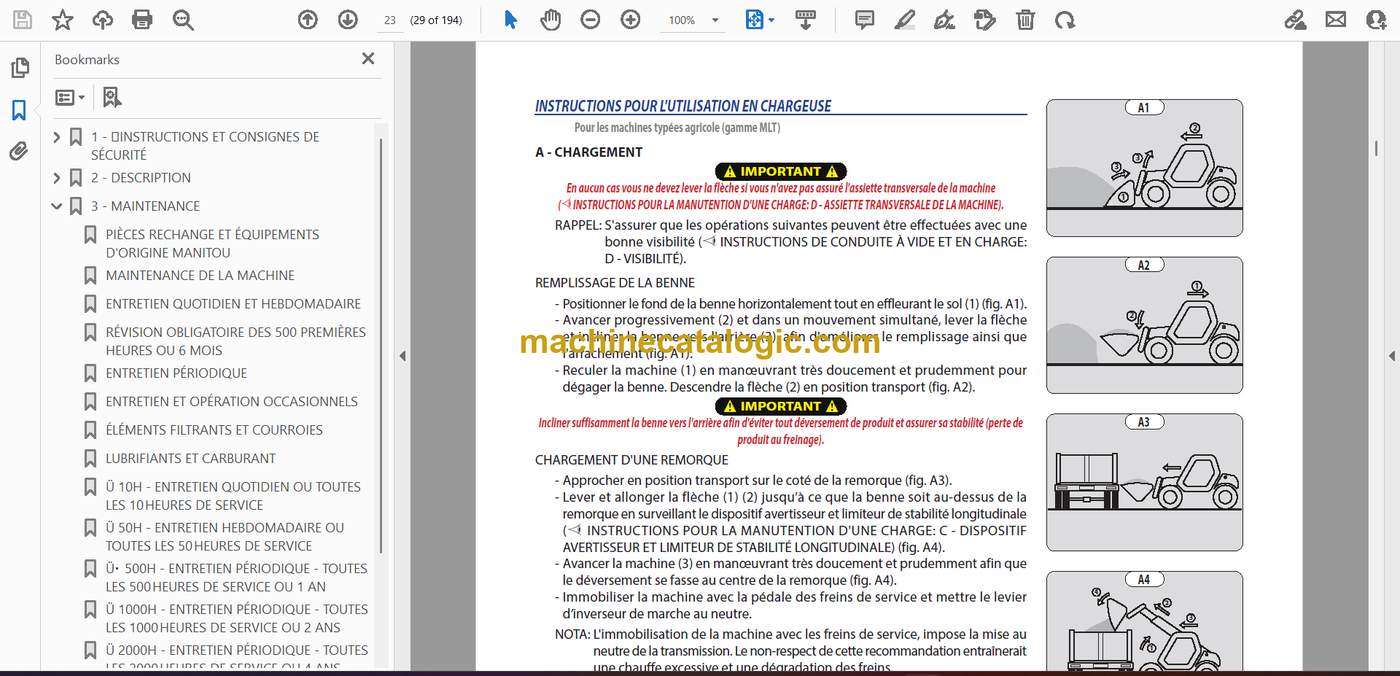Image resolution: width=1400 pixels, height=676 pixels.
Task: Go to next page arrow
Action: pyautogui.click(x=347, y=19)
